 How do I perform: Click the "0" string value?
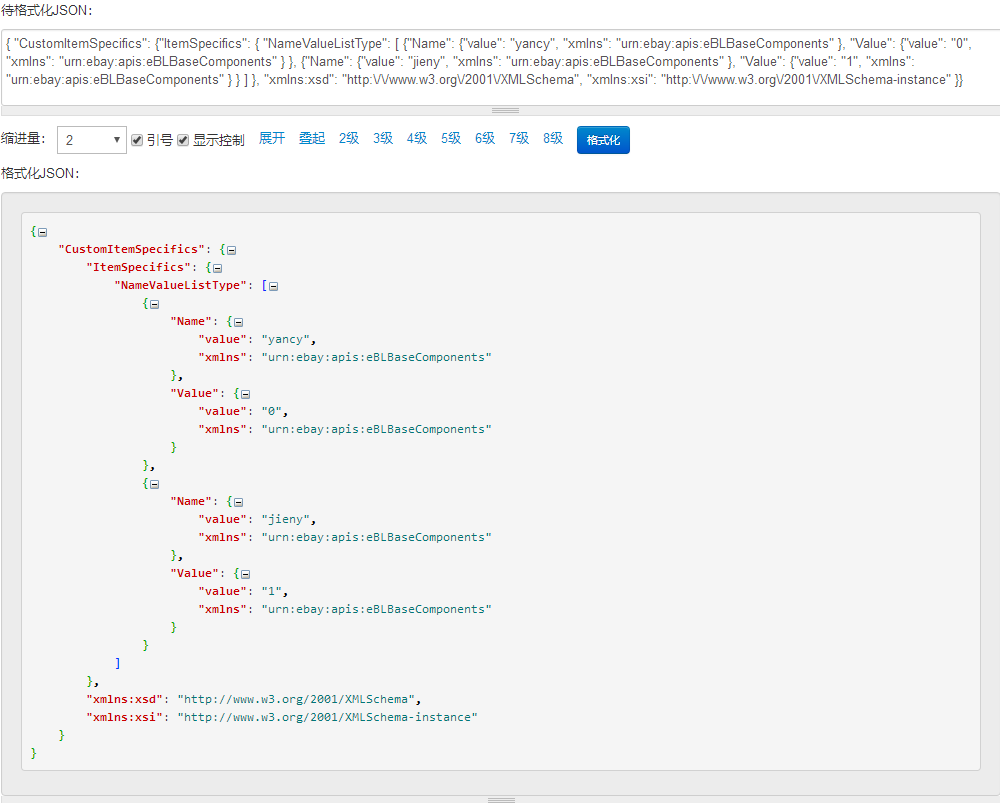tap(271, 411)
